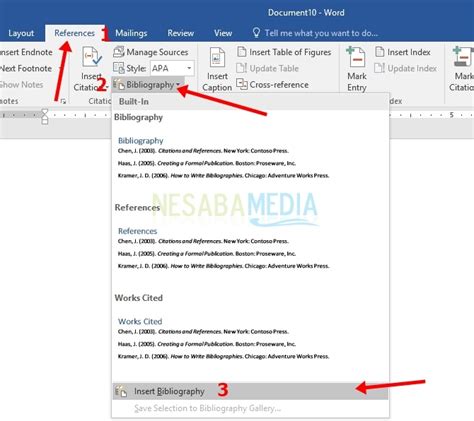Click Insert Table of Figures label
474x421 pixels.
tap(290, 52)
